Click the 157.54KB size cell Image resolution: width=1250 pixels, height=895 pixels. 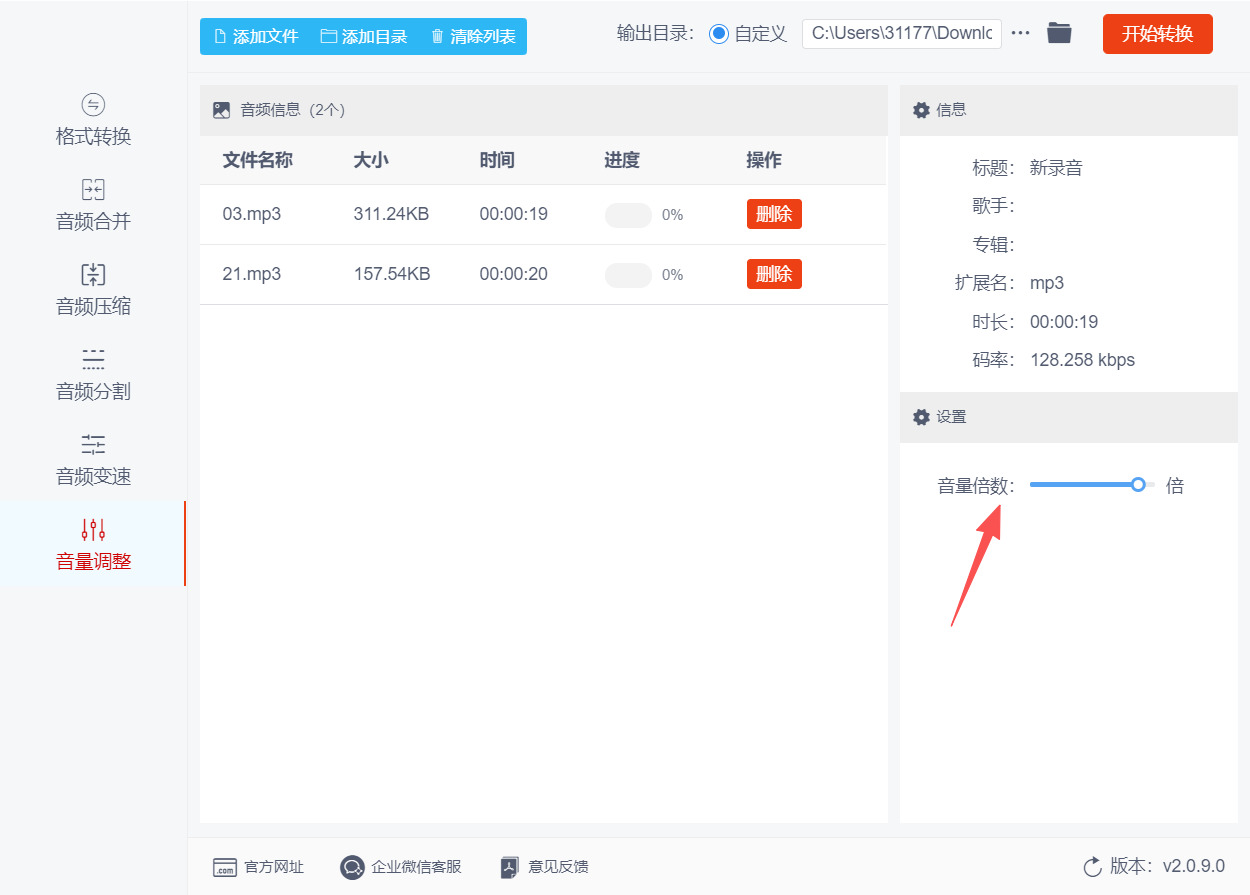click(x=392, y=274)
